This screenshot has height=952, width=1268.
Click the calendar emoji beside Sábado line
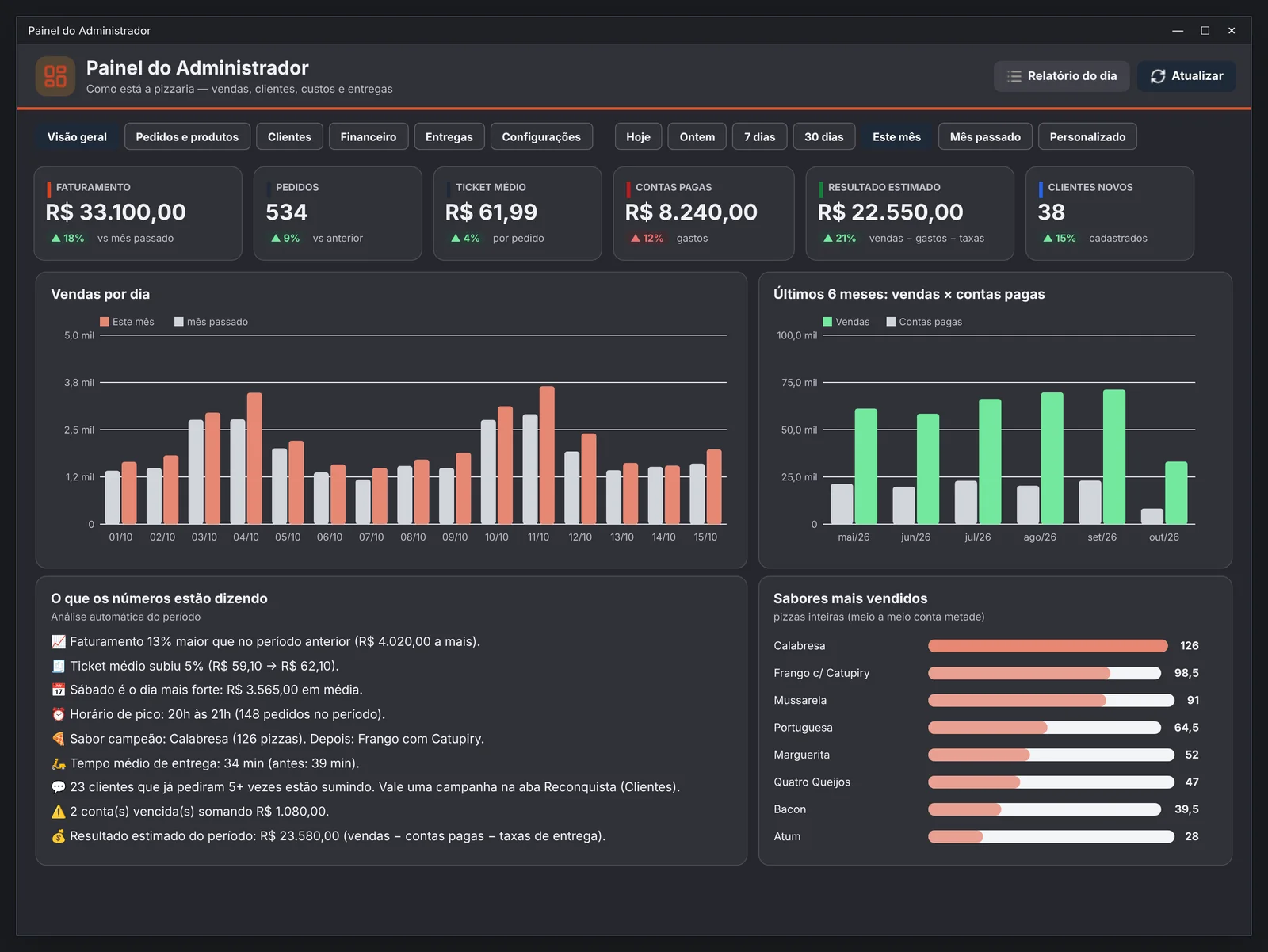click(58, 690)
